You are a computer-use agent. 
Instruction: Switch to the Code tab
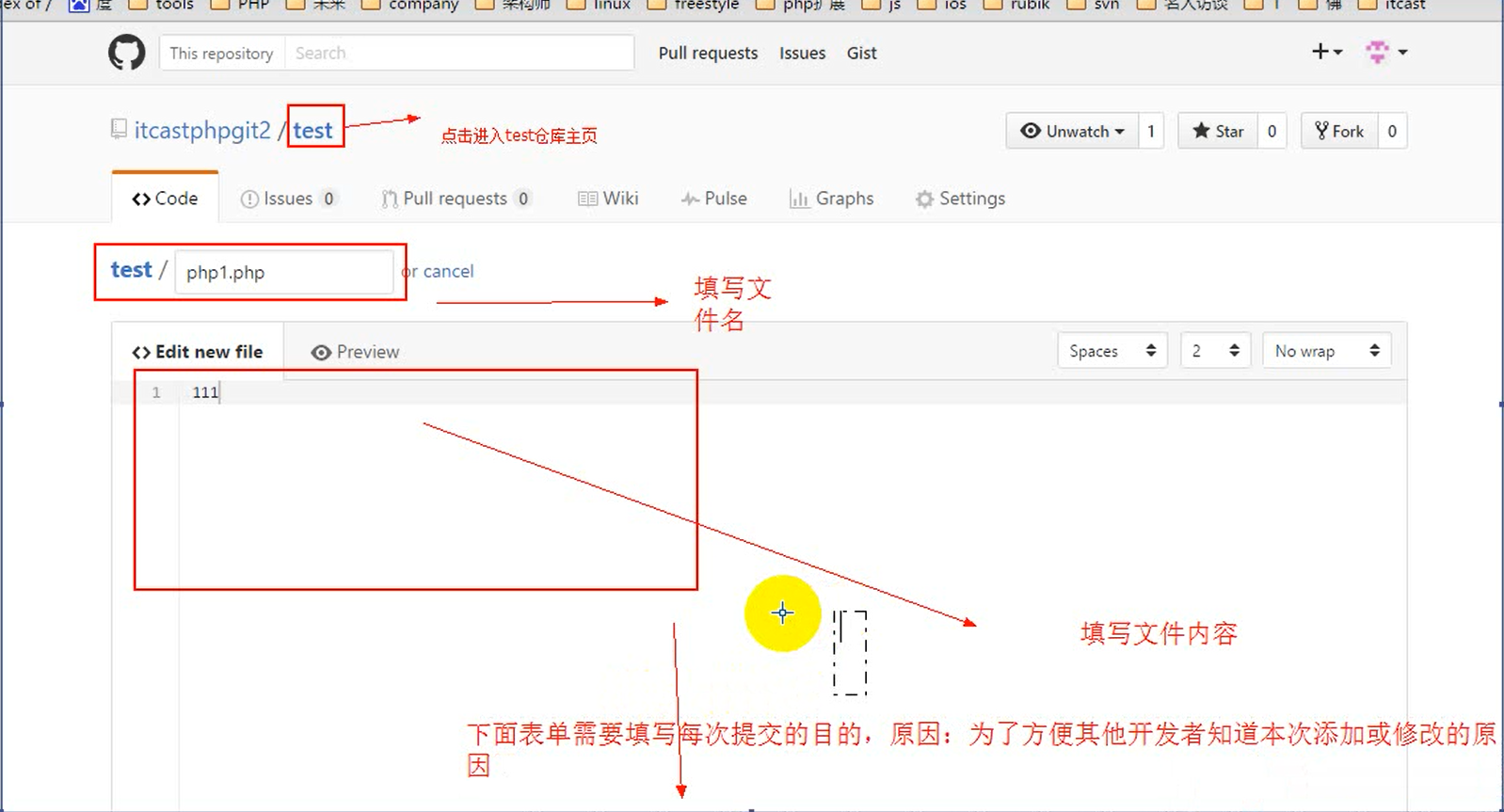[x=165, y=199]
